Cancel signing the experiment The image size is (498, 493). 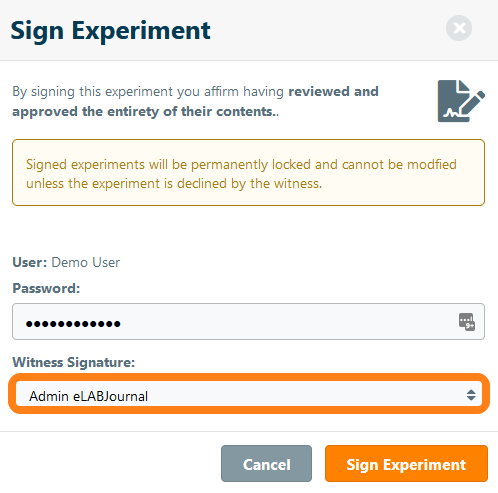click(x=266, y=464)
